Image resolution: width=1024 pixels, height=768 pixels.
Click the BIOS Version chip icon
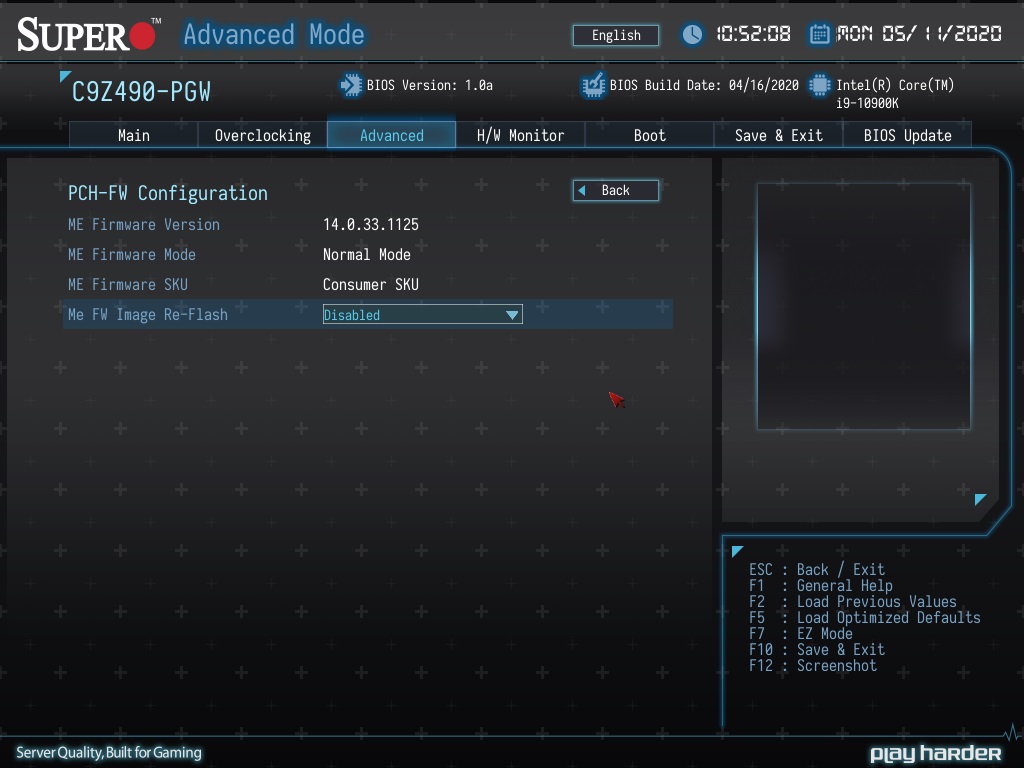pos(351,85)
